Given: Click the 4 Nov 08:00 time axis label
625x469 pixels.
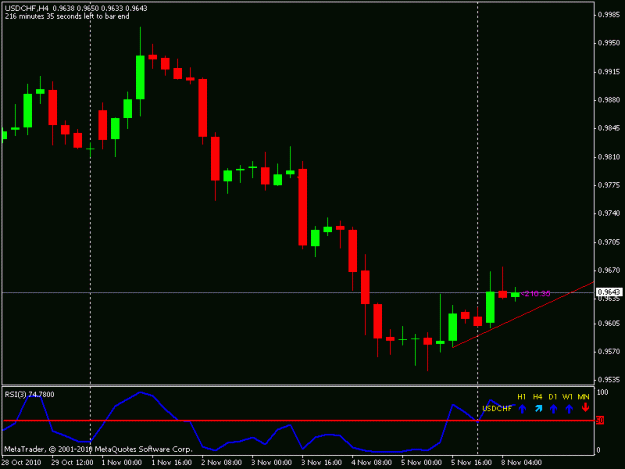Looking at the screenshot, I should tap(371, 462).
